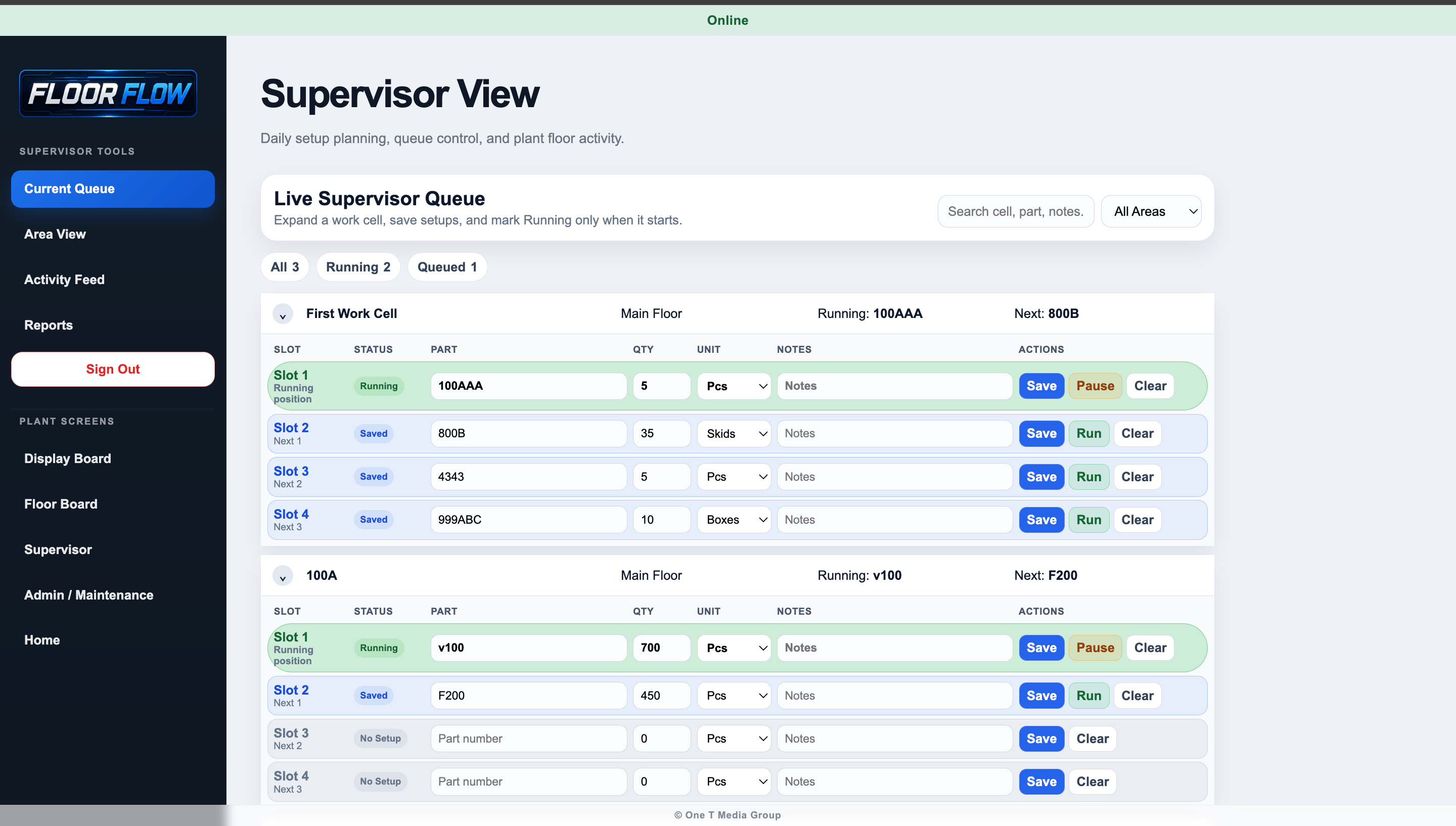Focus the search cell, part, notes field
The height and width of the screenshot is (826, 1456).
point(1016,212)
